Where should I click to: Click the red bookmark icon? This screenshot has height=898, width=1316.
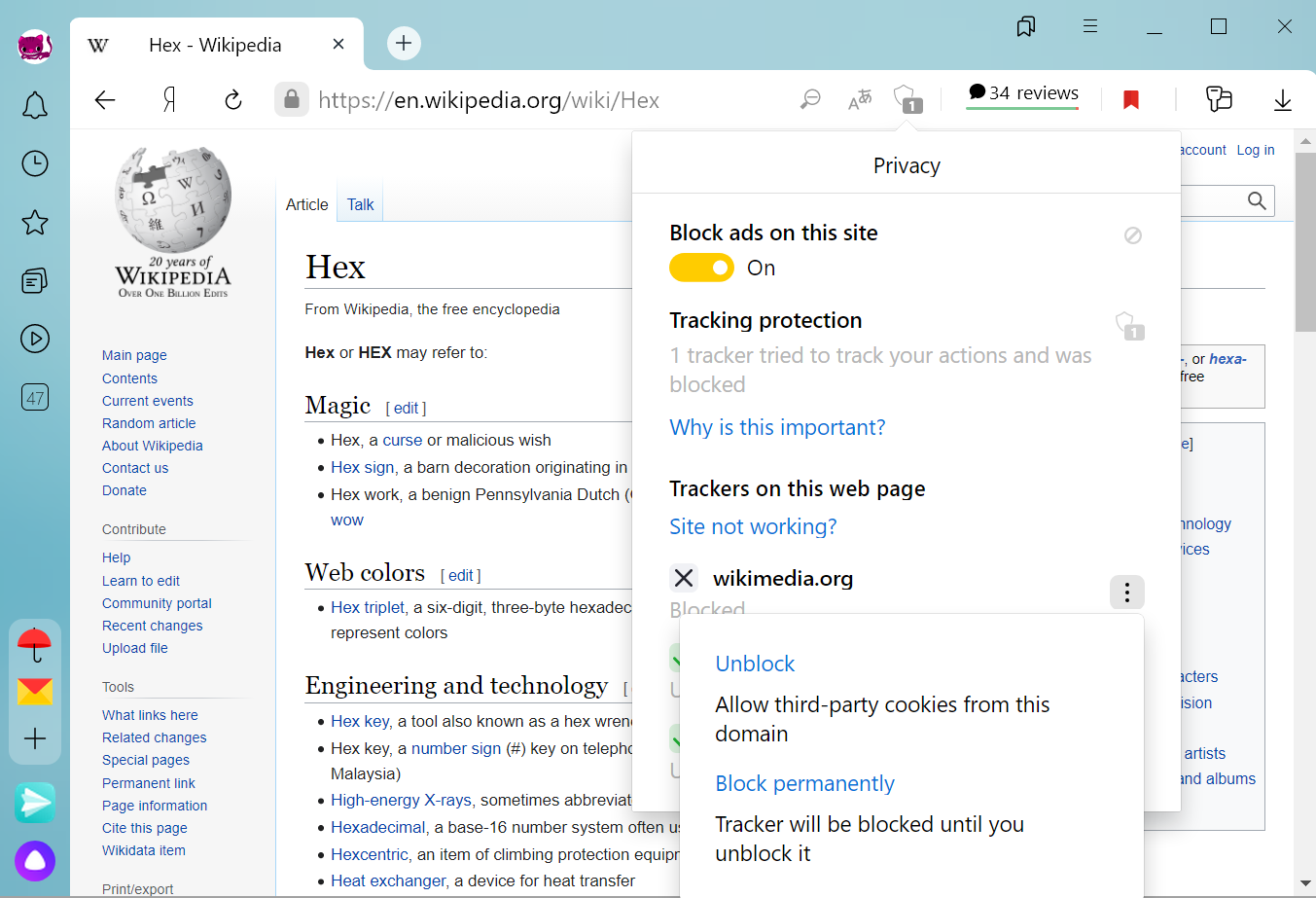click(1131, 99)
